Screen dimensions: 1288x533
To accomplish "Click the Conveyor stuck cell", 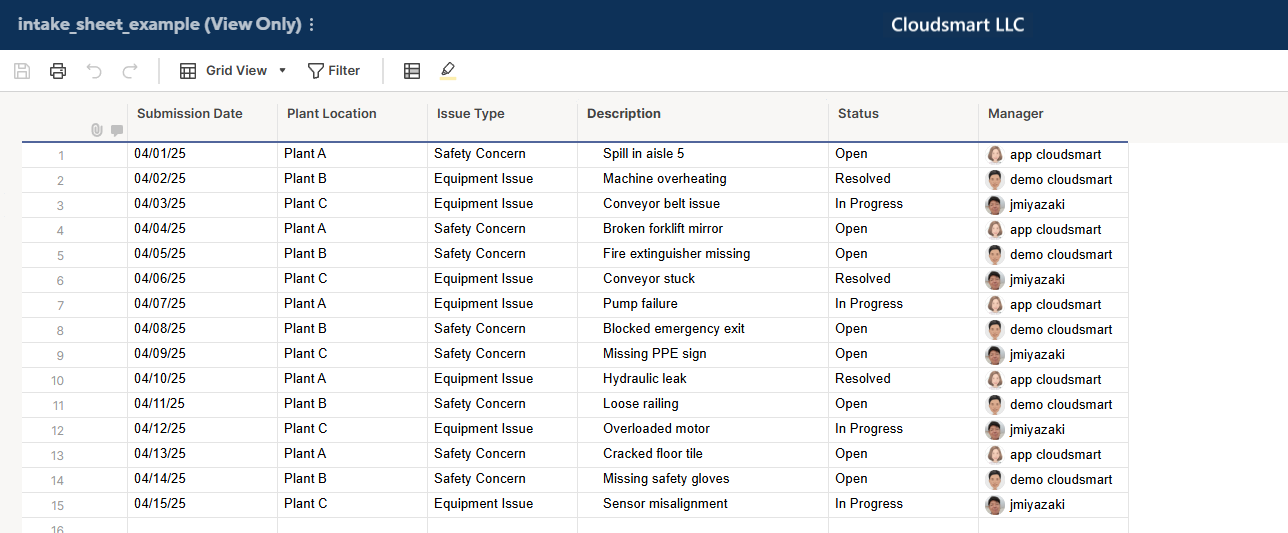I will (703, 279).
